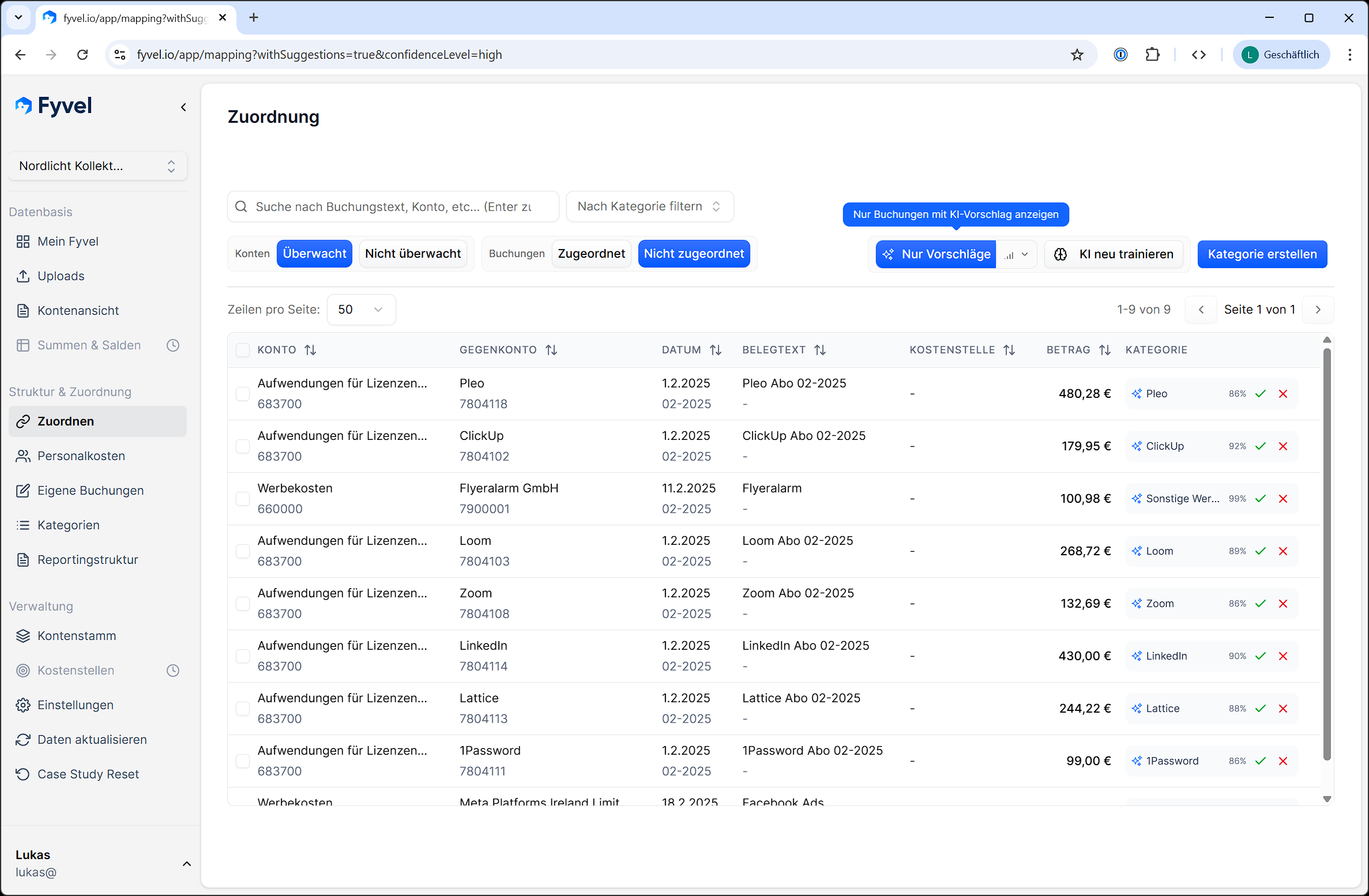The height and width of the screenshot is (896, 1369).
Task: Accept the Pleo category suggestion
Action: [x=1261, y=394]
